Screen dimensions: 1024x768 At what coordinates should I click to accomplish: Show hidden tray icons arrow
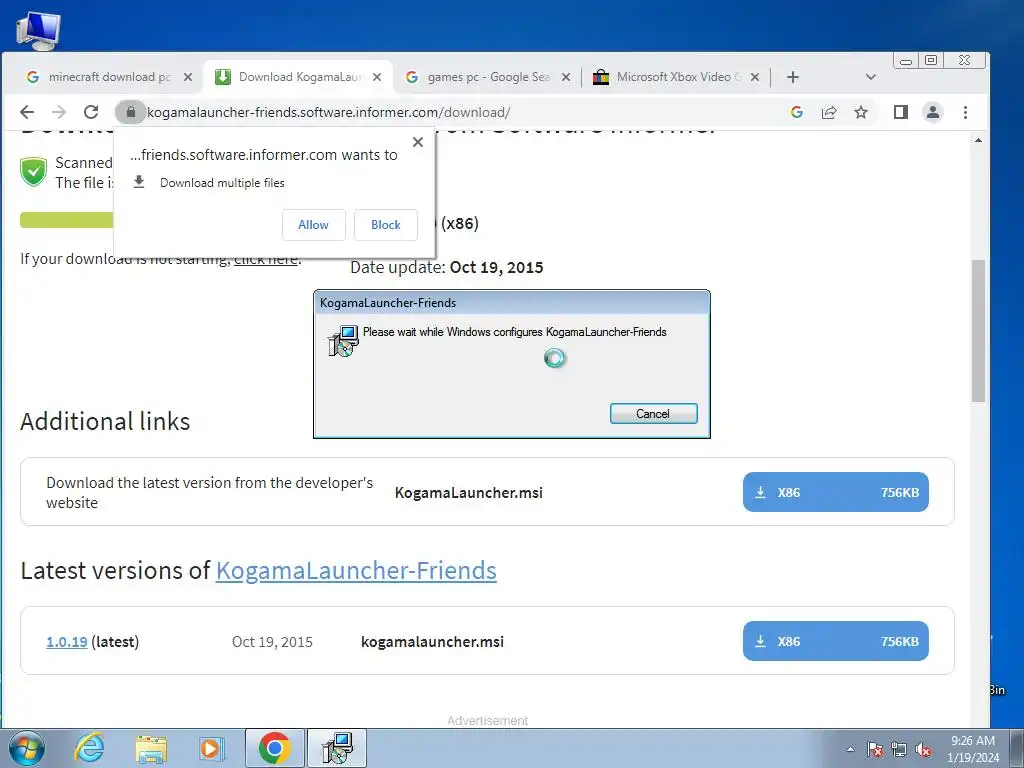850,749
